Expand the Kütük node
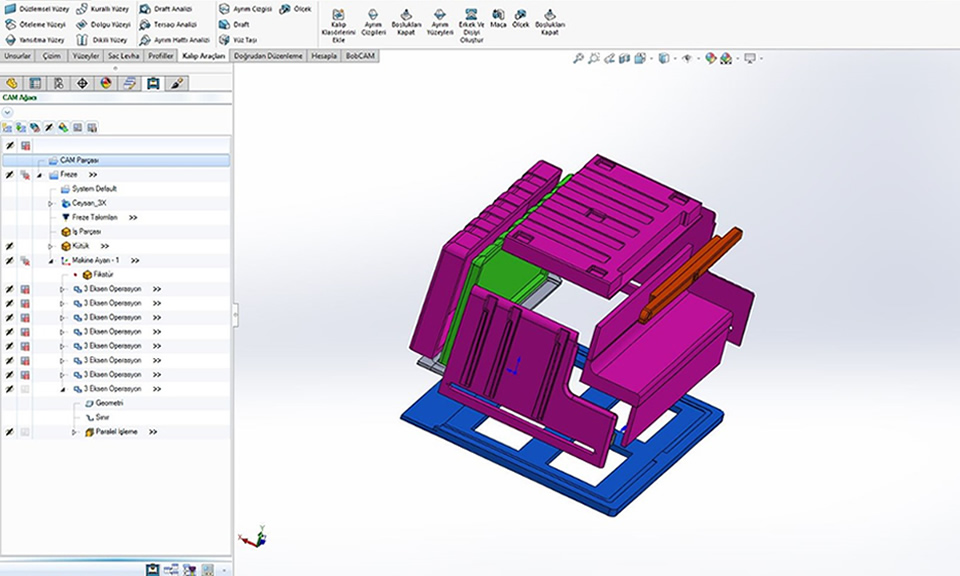Image resolution: width=960 pixels, height=576 pixels. point(51,246)
